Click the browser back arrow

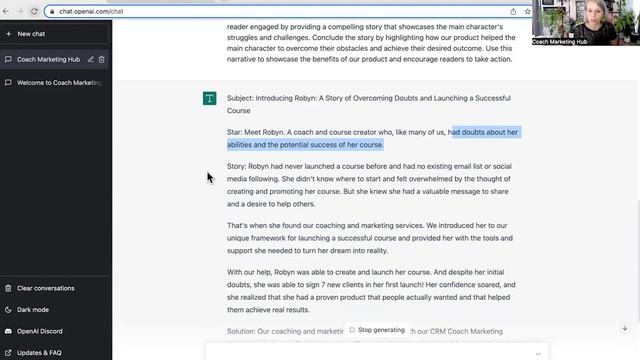5,11
